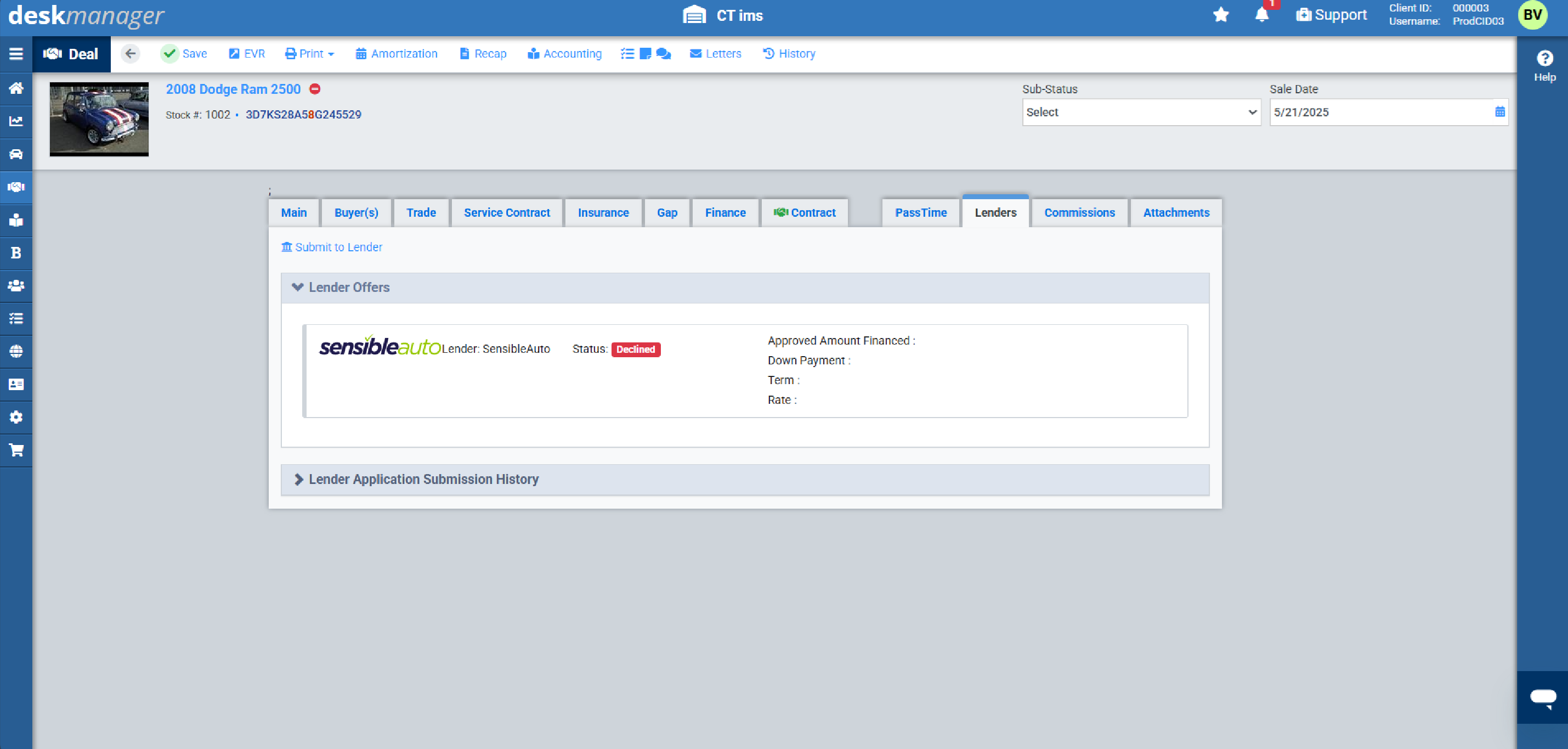Switch to the Commissions tab
This screenshot has width=1568, height=749.
(1079, 212)
